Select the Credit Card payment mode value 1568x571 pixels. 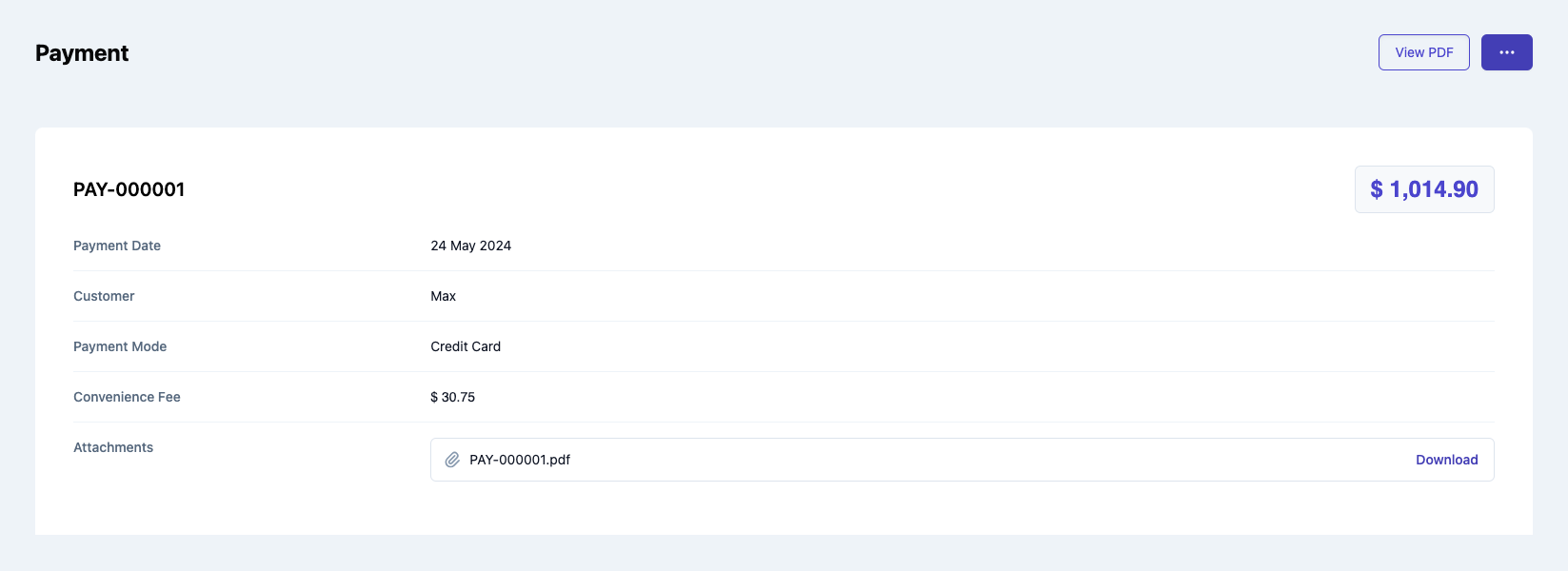point(466,346)
